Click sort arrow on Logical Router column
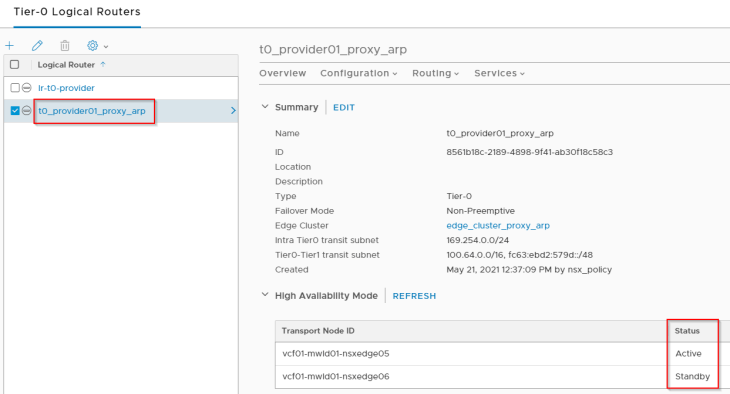This screenshot has height=394, width=730. (103, 64)
